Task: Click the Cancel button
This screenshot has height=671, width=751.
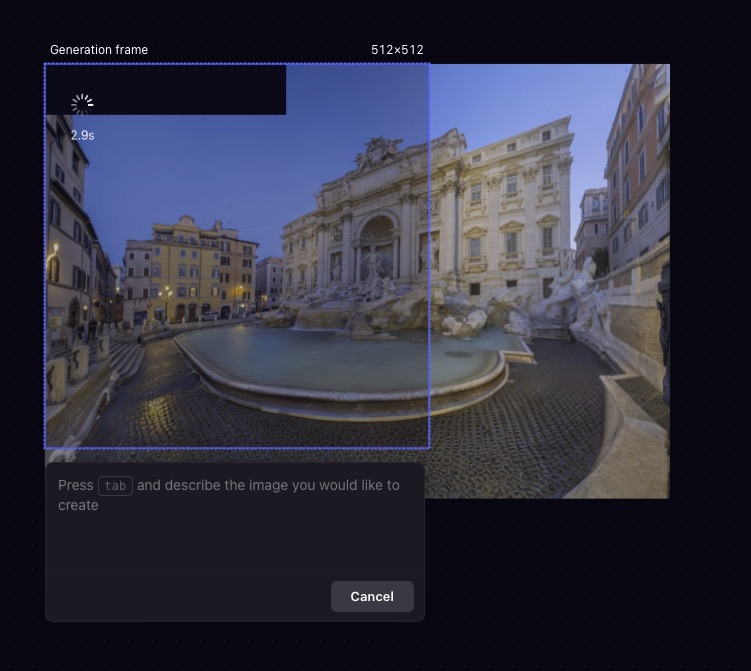Action: click(x=372, y=596)
